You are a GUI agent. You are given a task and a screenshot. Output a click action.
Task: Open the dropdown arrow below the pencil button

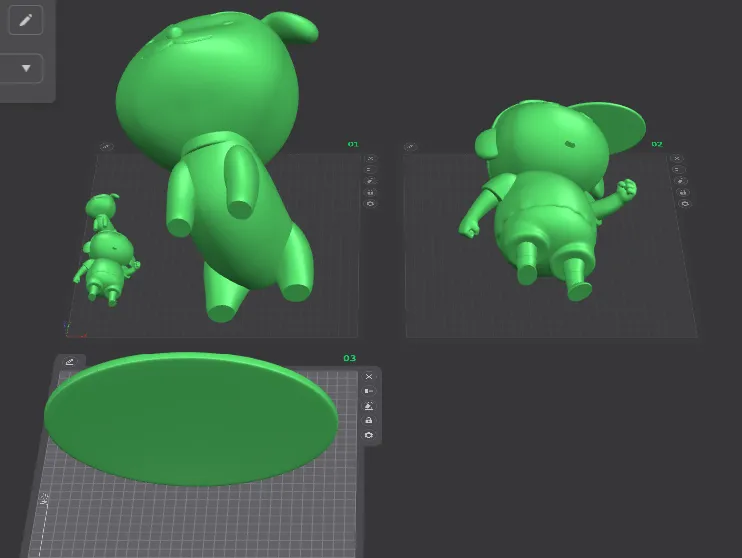26,68
